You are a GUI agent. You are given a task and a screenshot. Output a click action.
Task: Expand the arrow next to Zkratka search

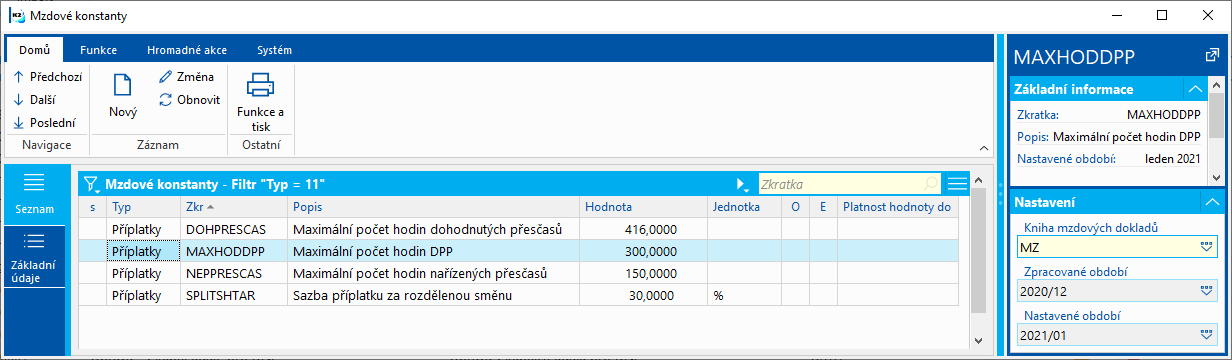tap(742, 185)
